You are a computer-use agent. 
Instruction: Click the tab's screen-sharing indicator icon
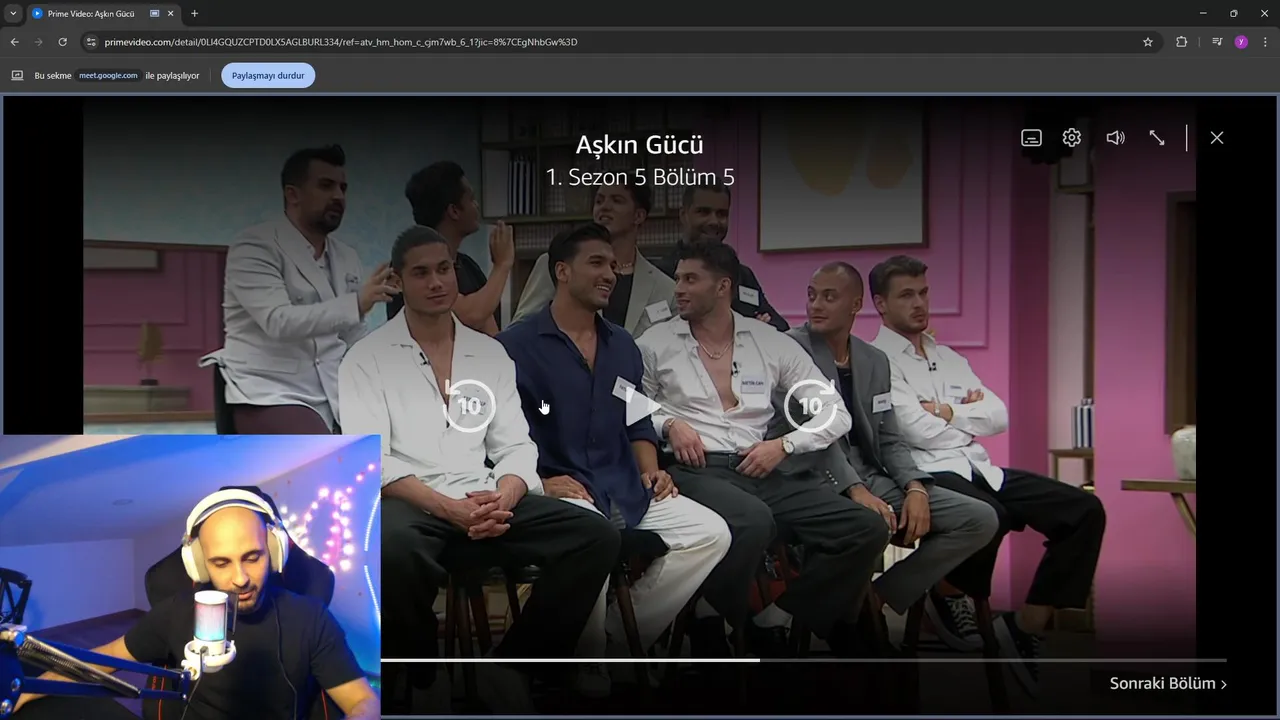154,13
